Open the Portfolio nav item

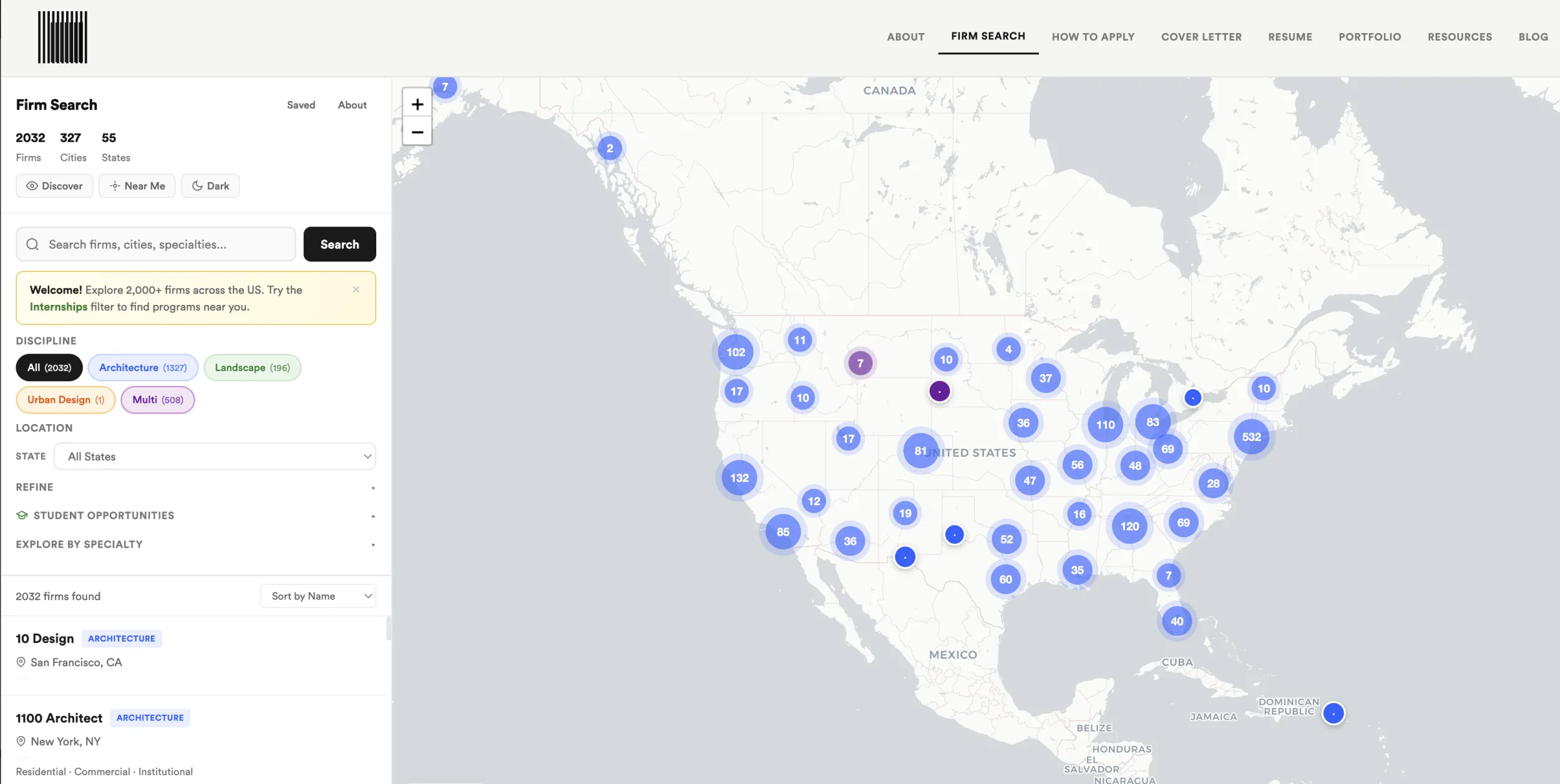(1370, 37)
